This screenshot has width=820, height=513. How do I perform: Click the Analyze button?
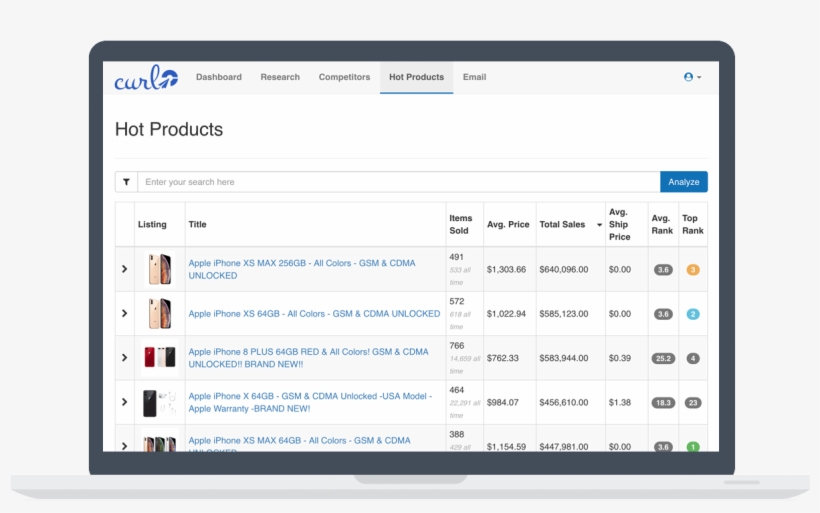pyautogui.click(x=684, y=182)
